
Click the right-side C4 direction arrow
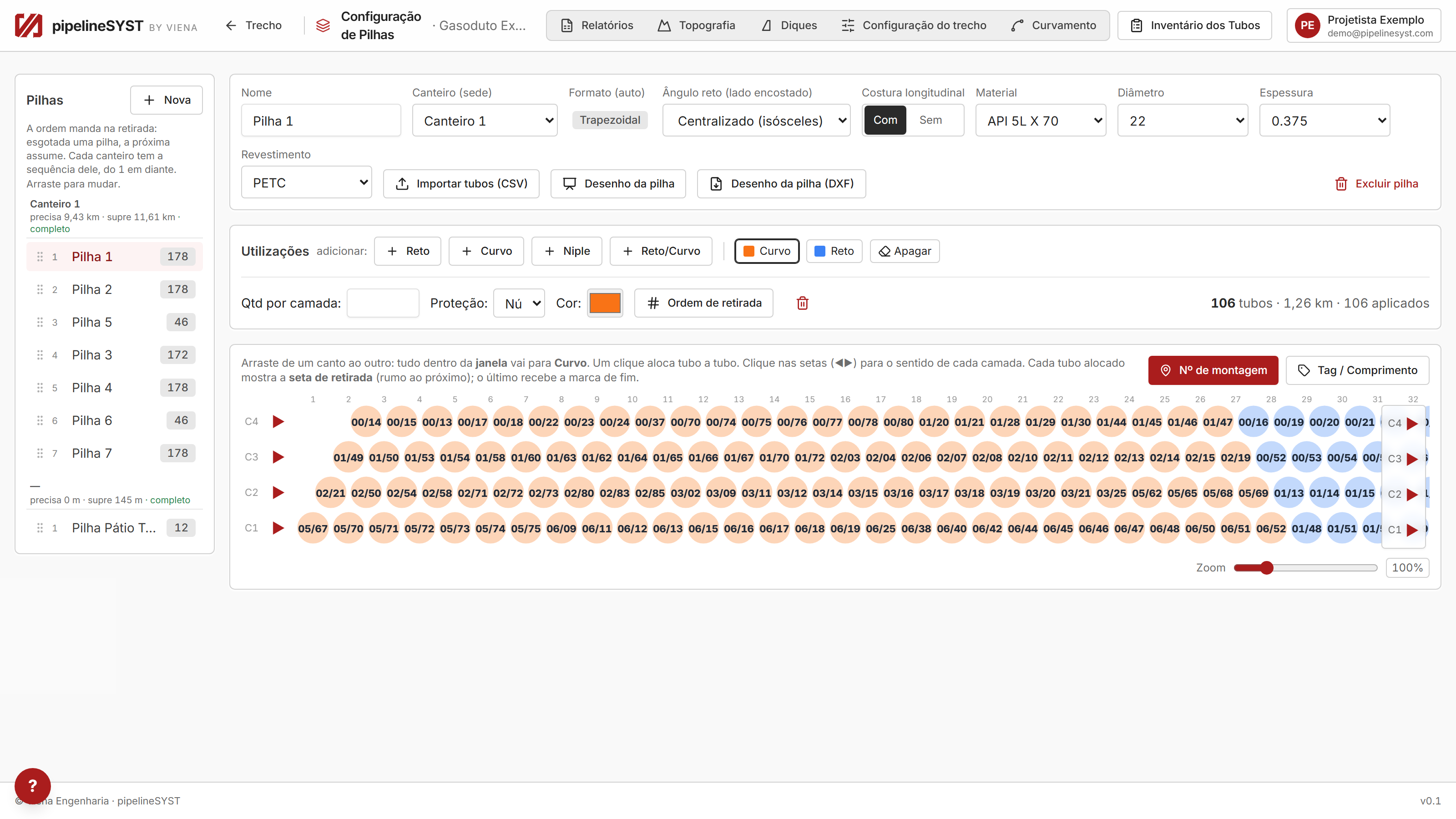point(1412,423)
